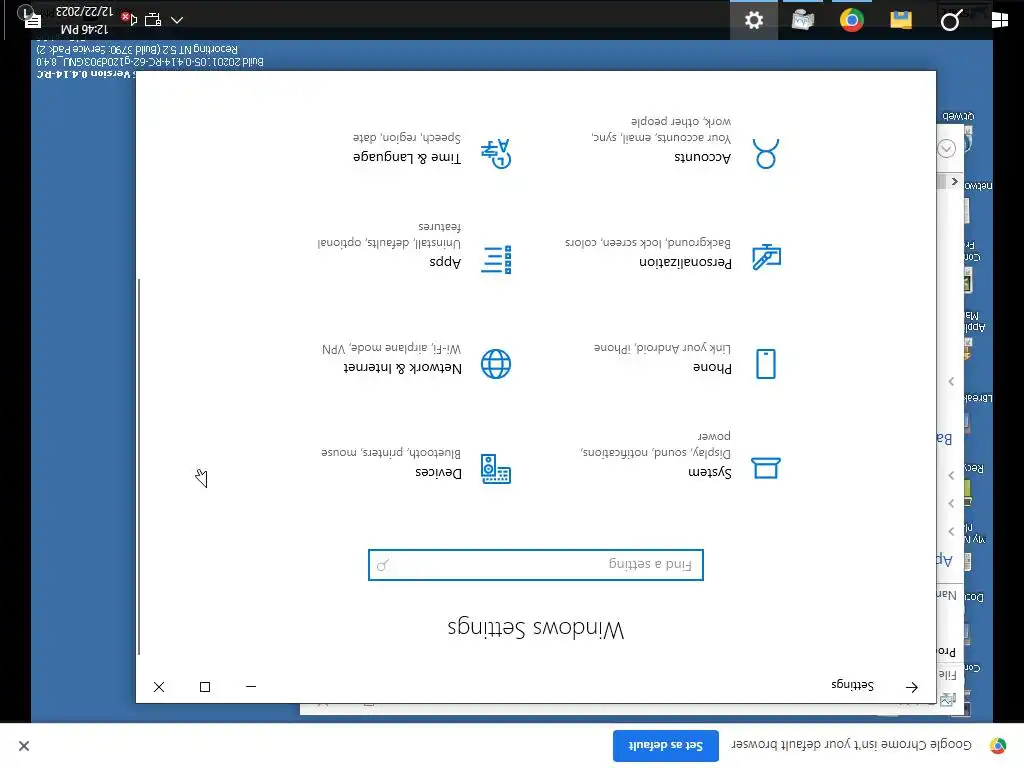This screenshot has width=1024, height=768.
Task: Open the Network & Internet globe icon
Action: point(496,364)
